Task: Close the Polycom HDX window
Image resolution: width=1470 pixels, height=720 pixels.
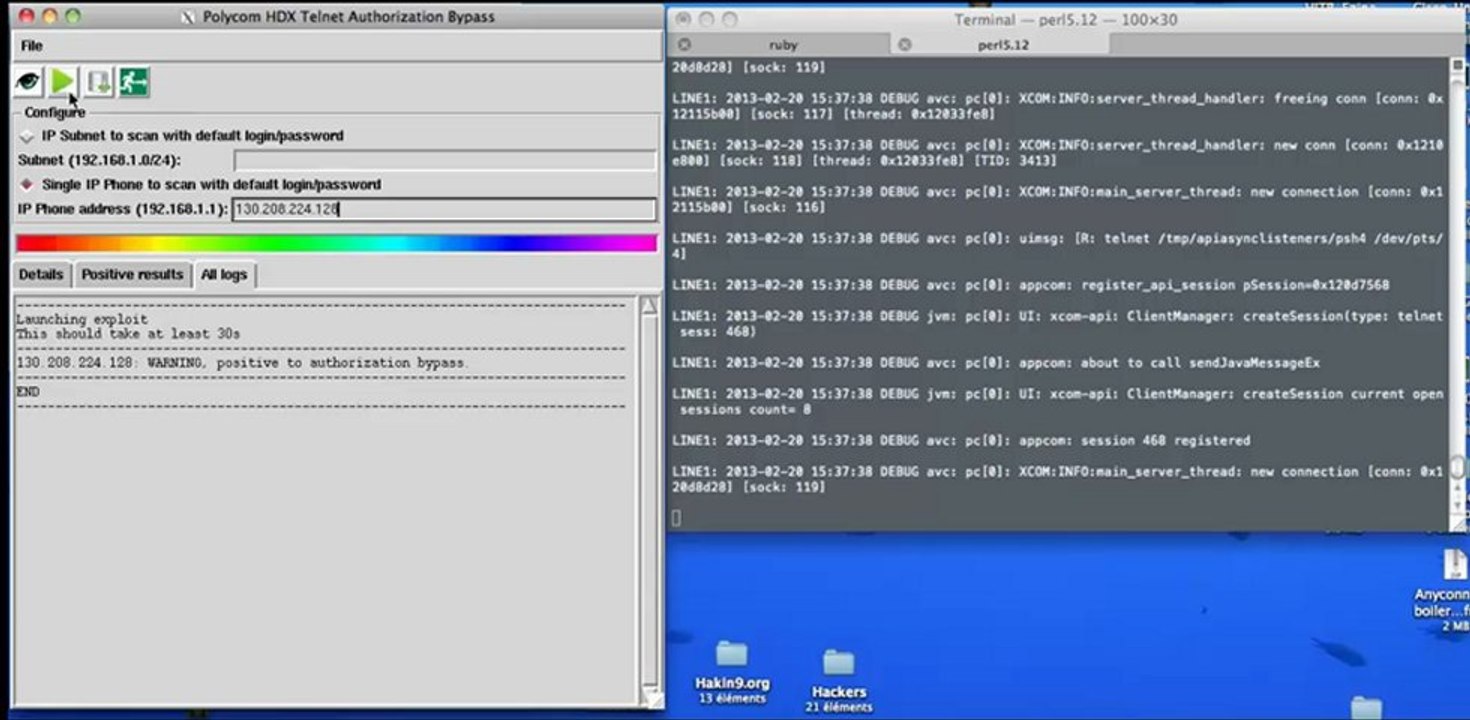Action: point(27,17)
